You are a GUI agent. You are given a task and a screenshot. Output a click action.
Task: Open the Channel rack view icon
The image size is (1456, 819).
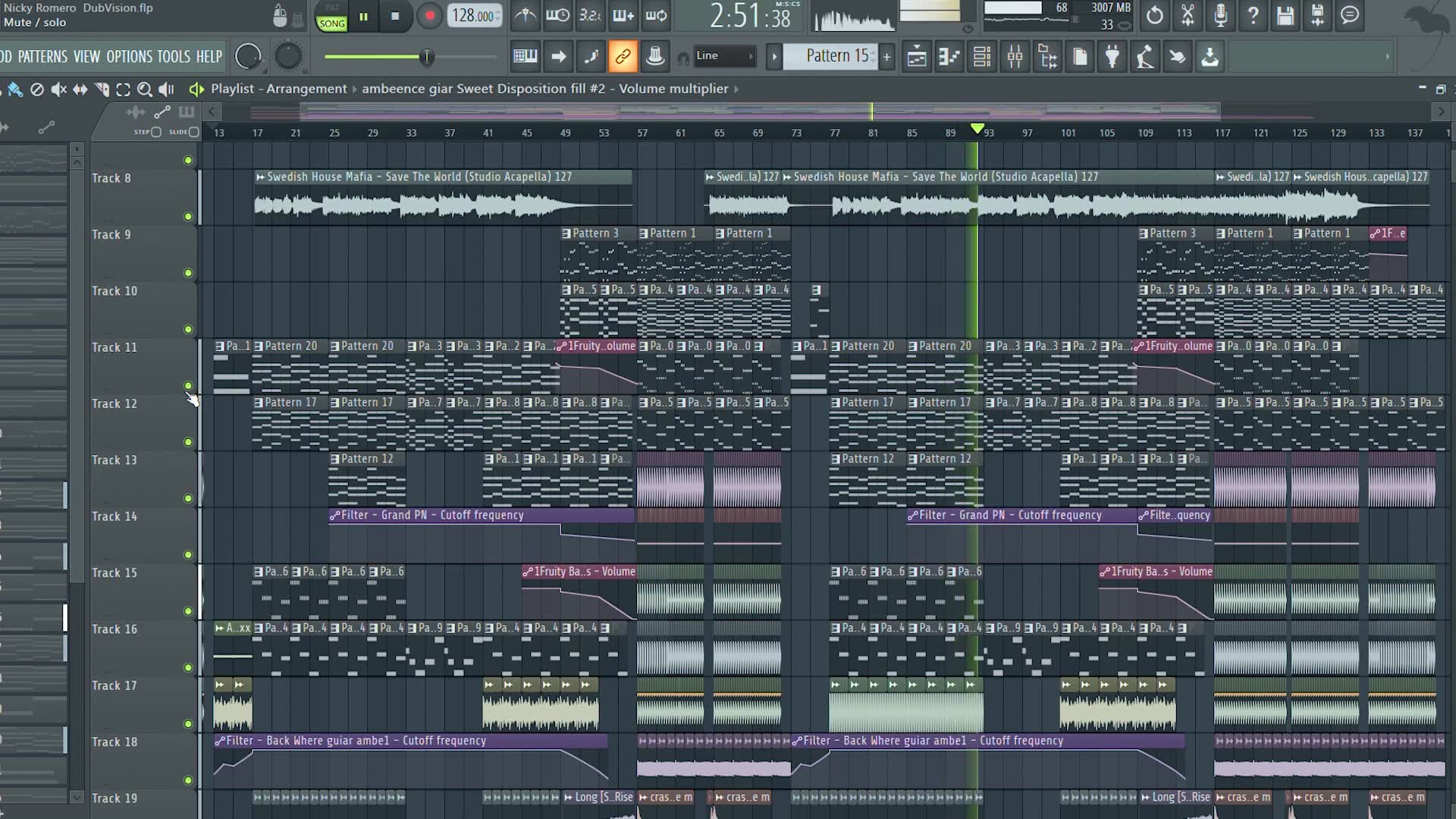tap(981, 56)
